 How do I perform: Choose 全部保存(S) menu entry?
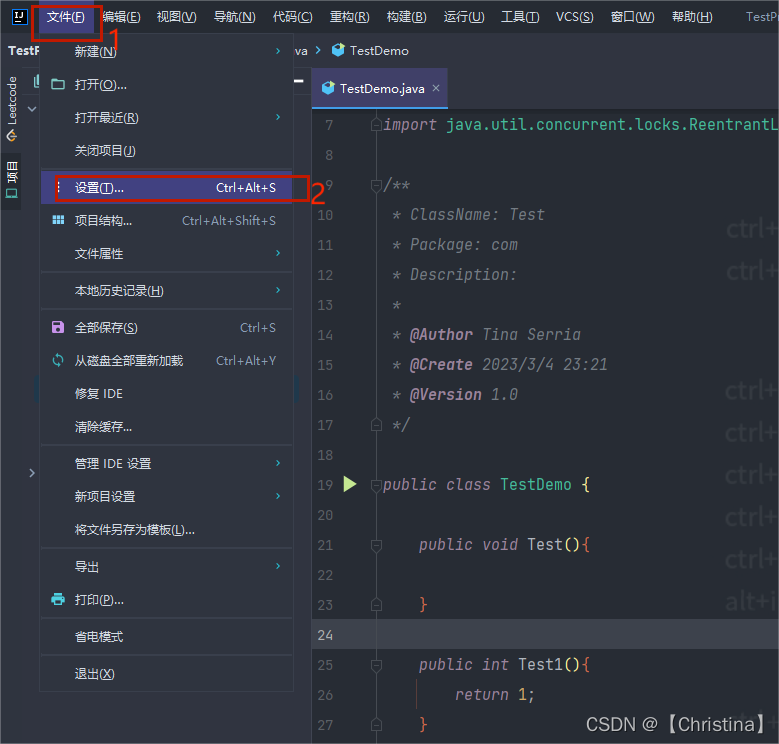pyautogui.click(x=166, y=327)
